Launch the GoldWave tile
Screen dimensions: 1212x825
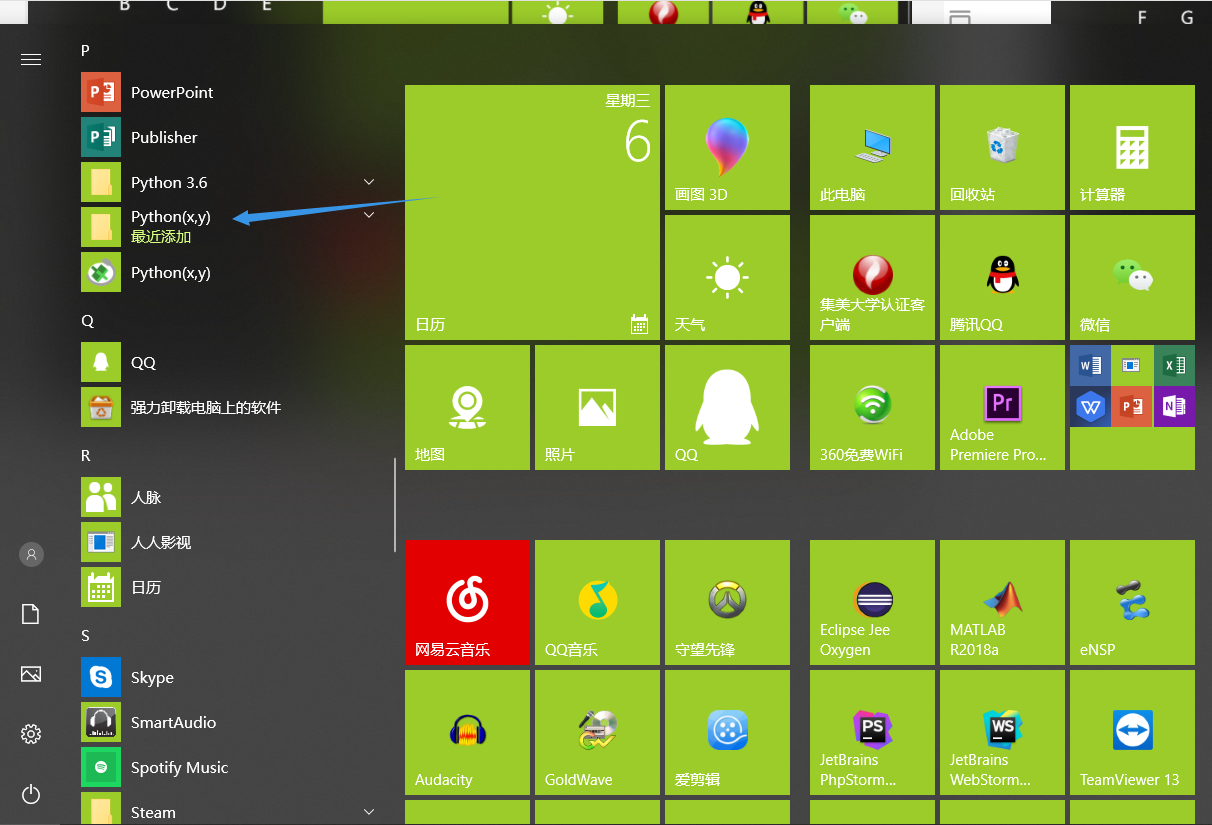(x=597, y=732)
